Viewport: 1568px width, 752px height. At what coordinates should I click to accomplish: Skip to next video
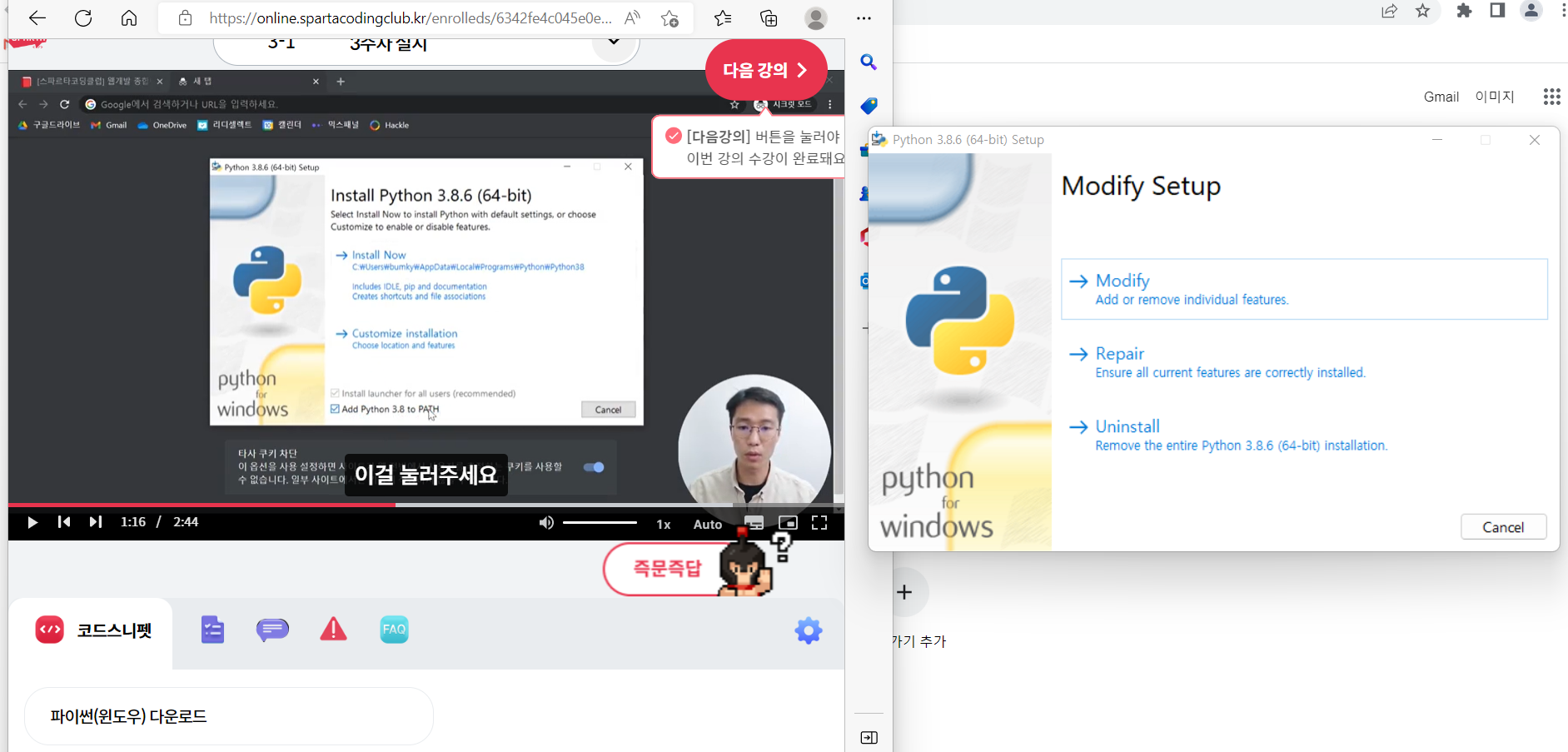pos(96,522)
